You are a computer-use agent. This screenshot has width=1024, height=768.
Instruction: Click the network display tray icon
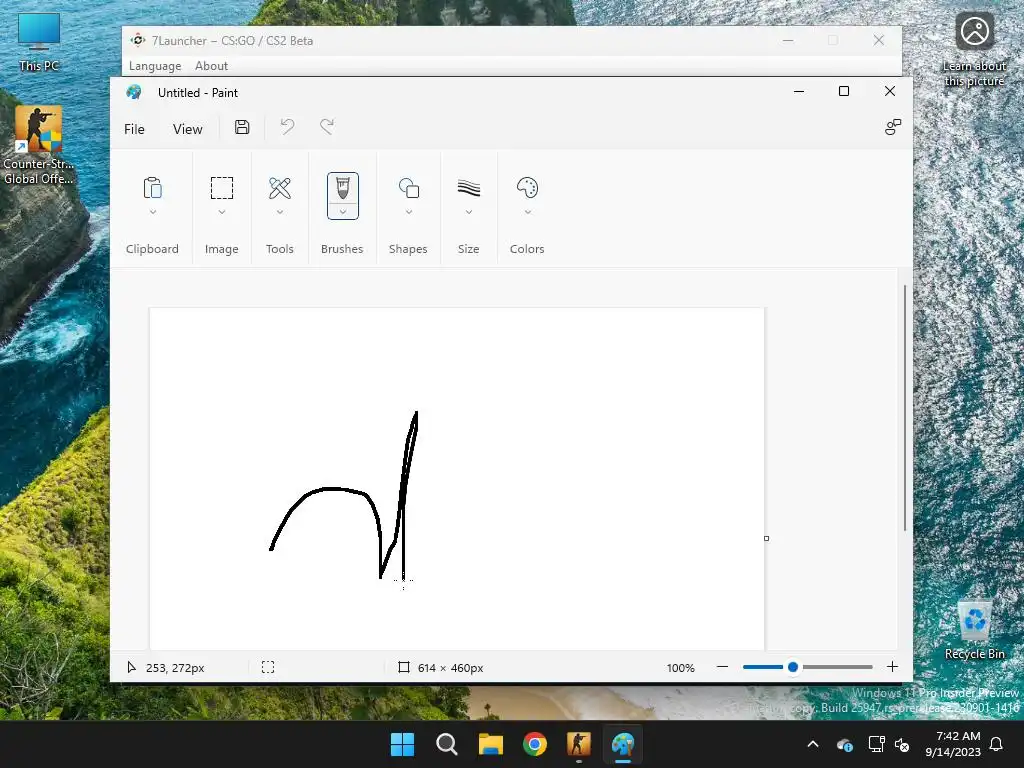[x=876, y=744]
